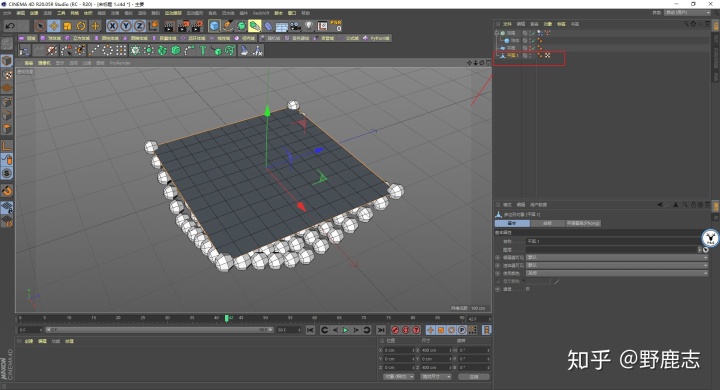This screenshot has width=720, height=390.
Task: Open ProRender menu in viewport
Action: [120, 63]
